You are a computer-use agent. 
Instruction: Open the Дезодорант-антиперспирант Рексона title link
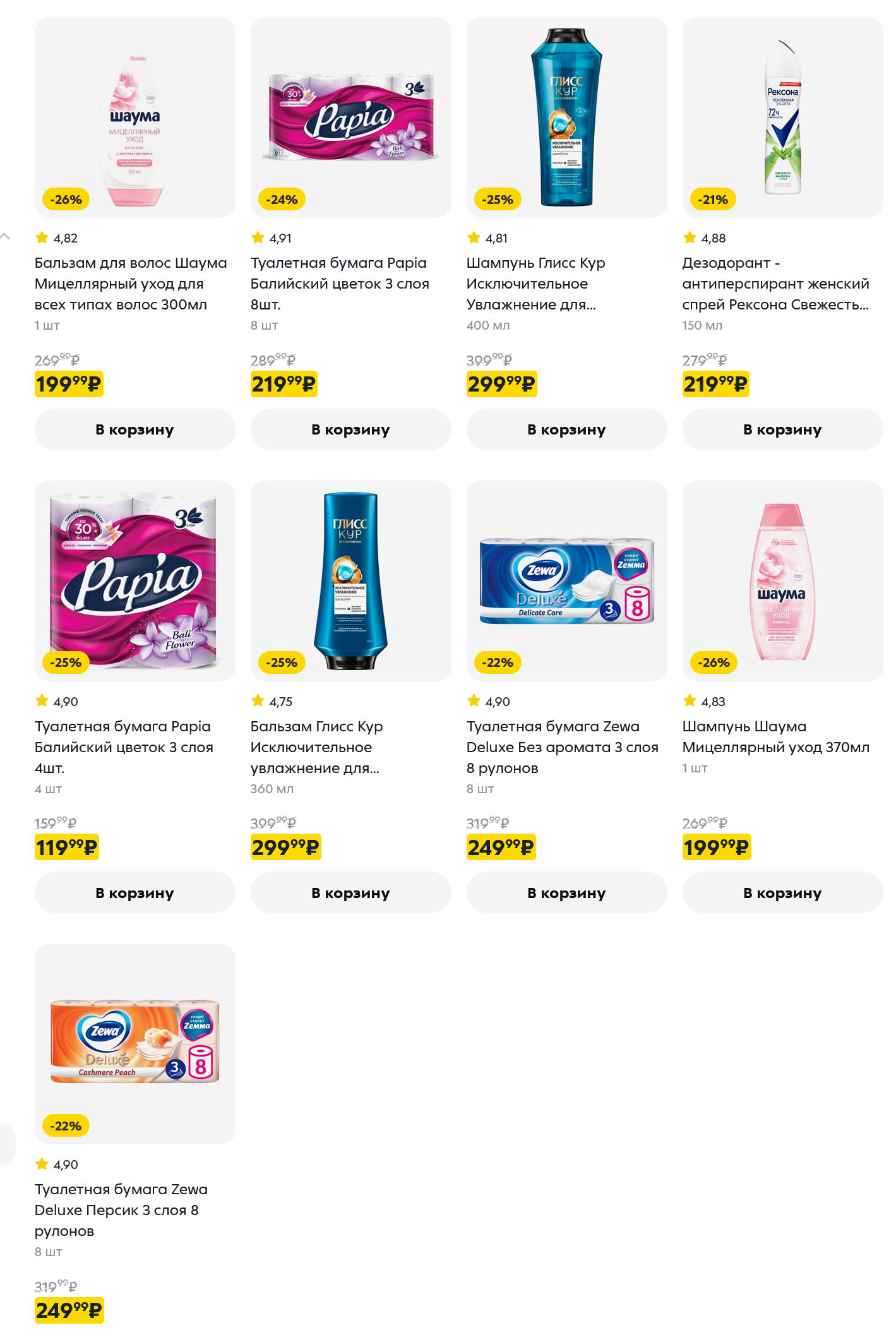pos(775,284)
